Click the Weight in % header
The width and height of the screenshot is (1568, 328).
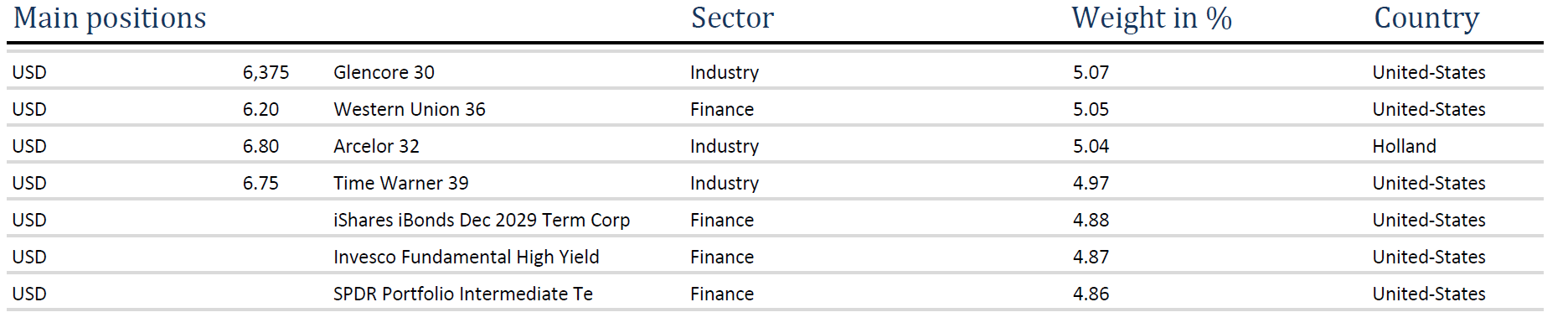[1152, 18]
